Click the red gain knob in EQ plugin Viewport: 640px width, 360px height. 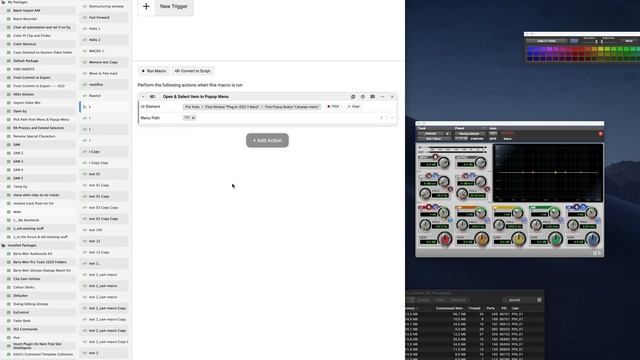click(445, 239)
